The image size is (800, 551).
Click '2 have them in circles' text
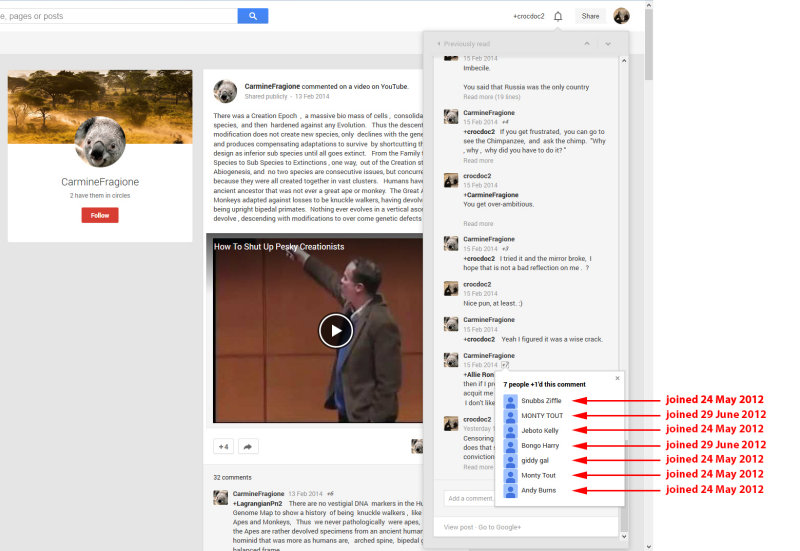[100, 195]
